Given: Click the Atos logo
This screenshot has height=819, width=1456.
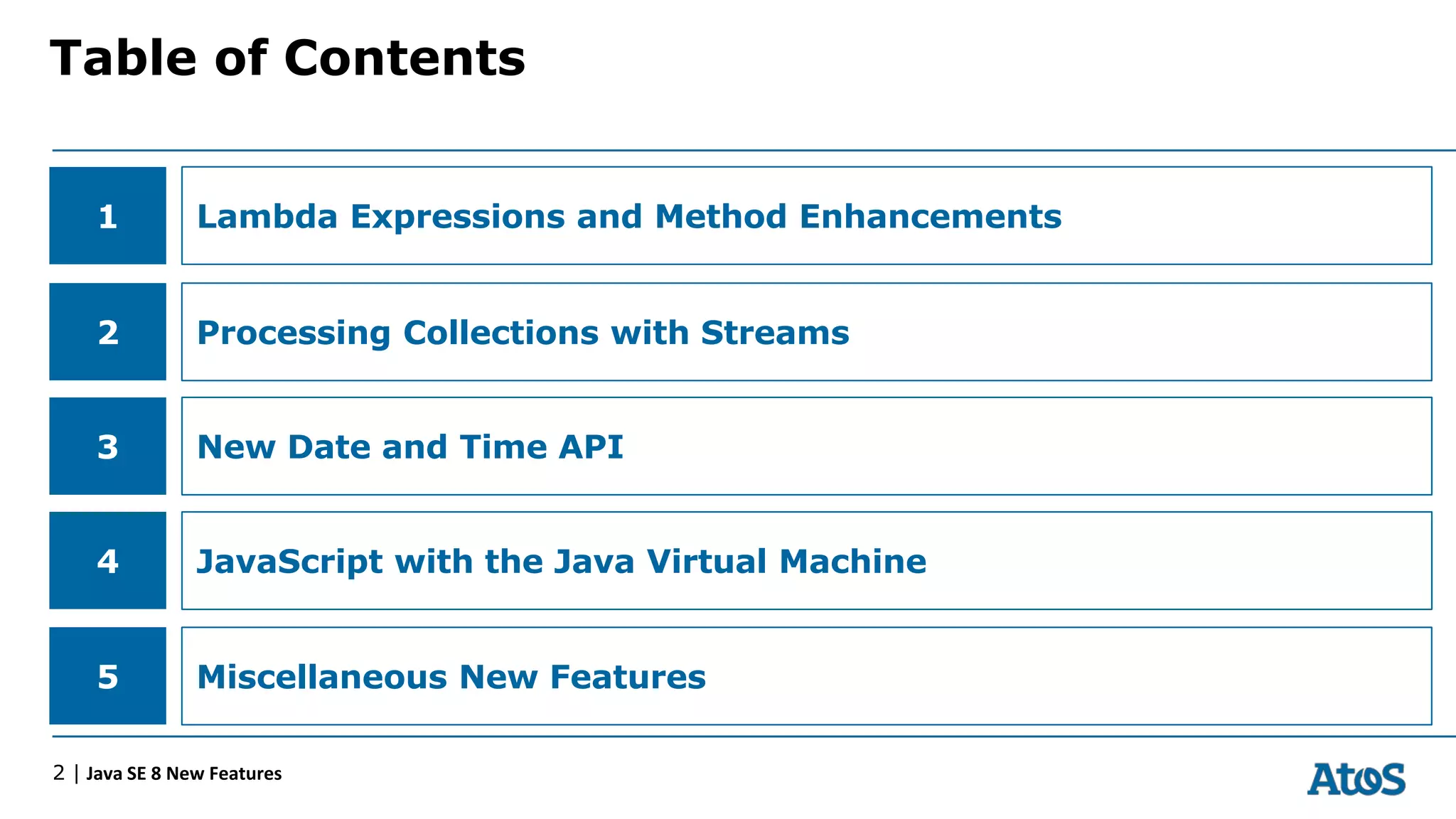Looking at the screenshot, I should (1356, 779).
